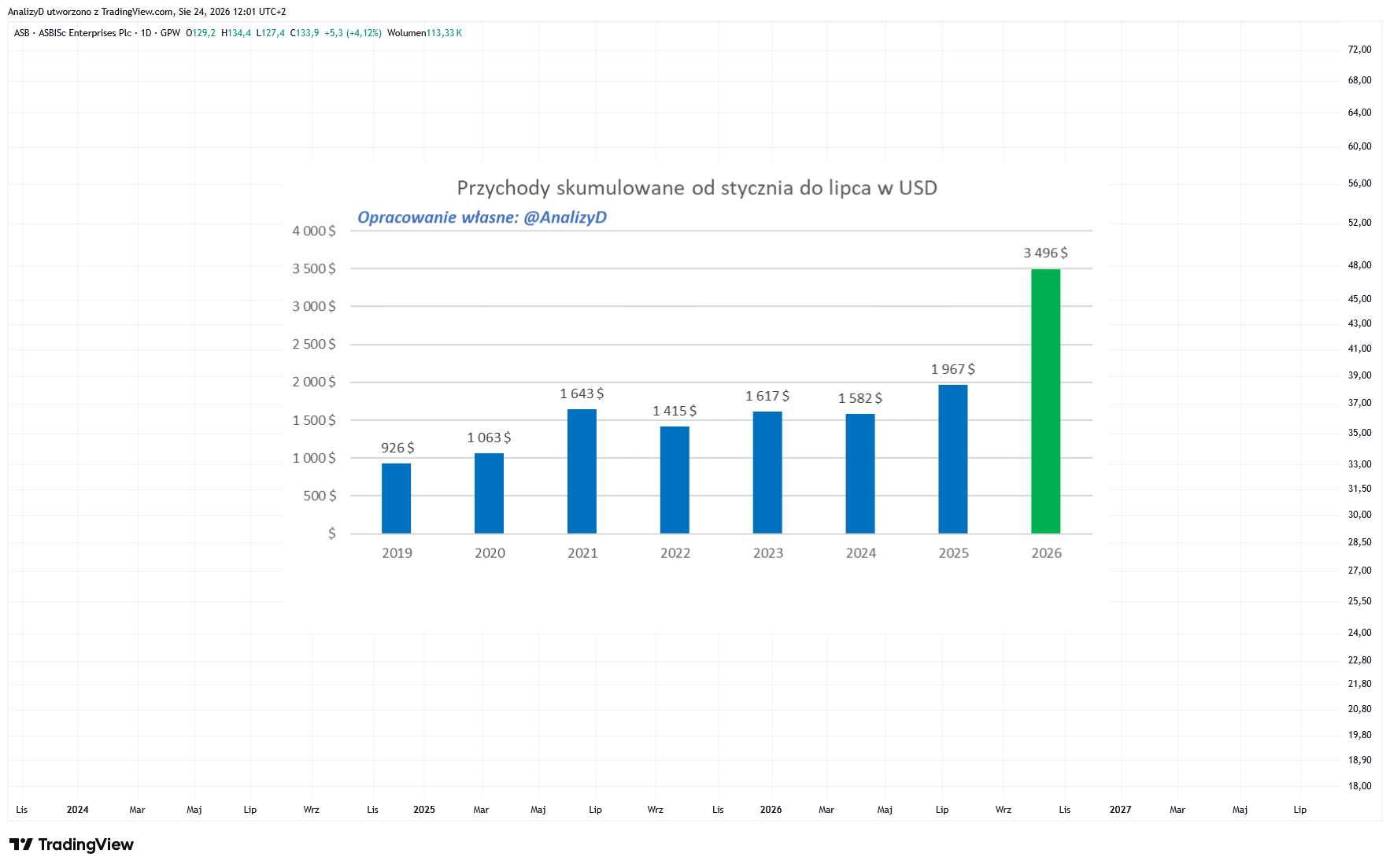Click the 2027 time axis label
The width and height of the screenshot is (1390, 868).
coord(1120,810)
